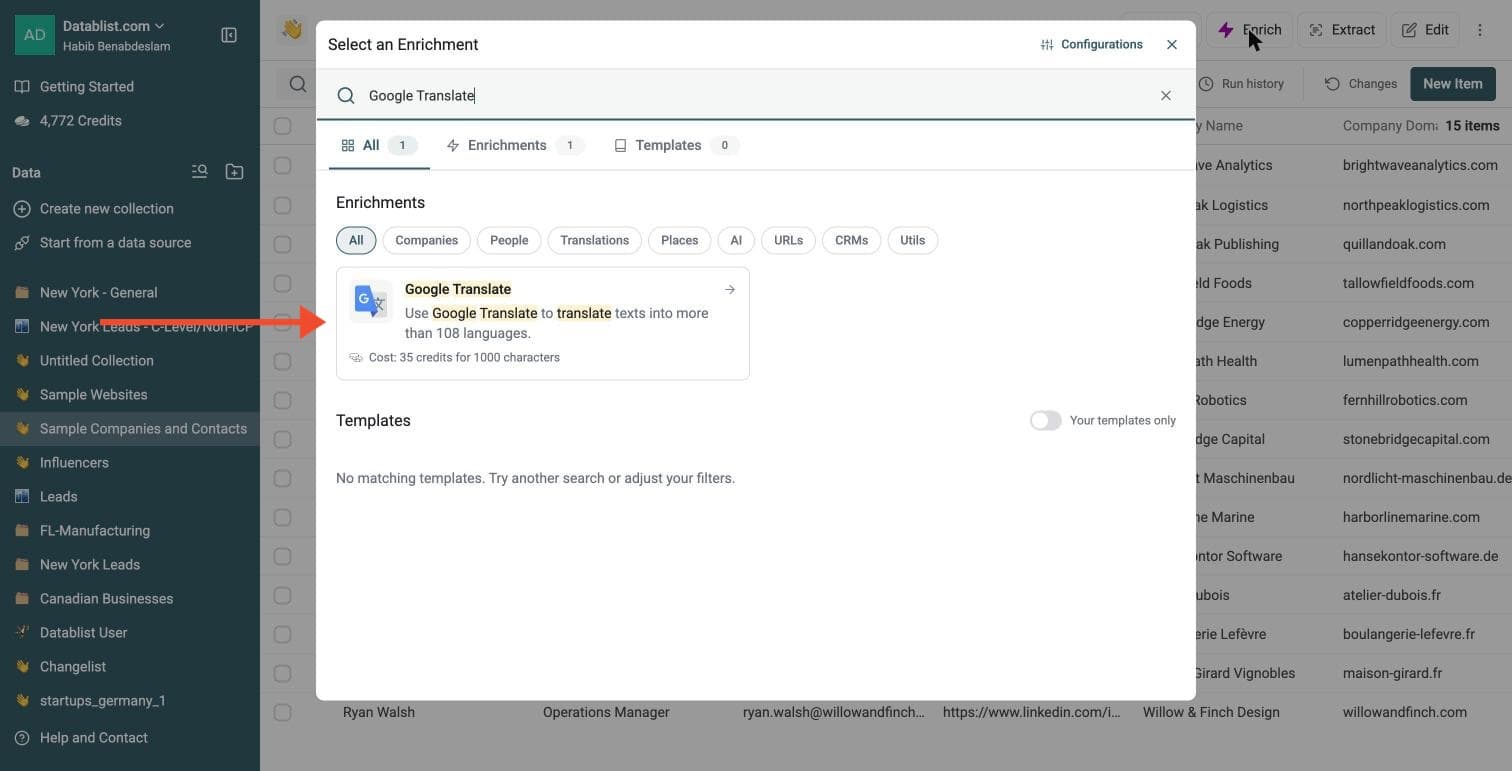Filter enrichments by Utils chip
Screen dimensions: 1512x771
click(913, 240)
